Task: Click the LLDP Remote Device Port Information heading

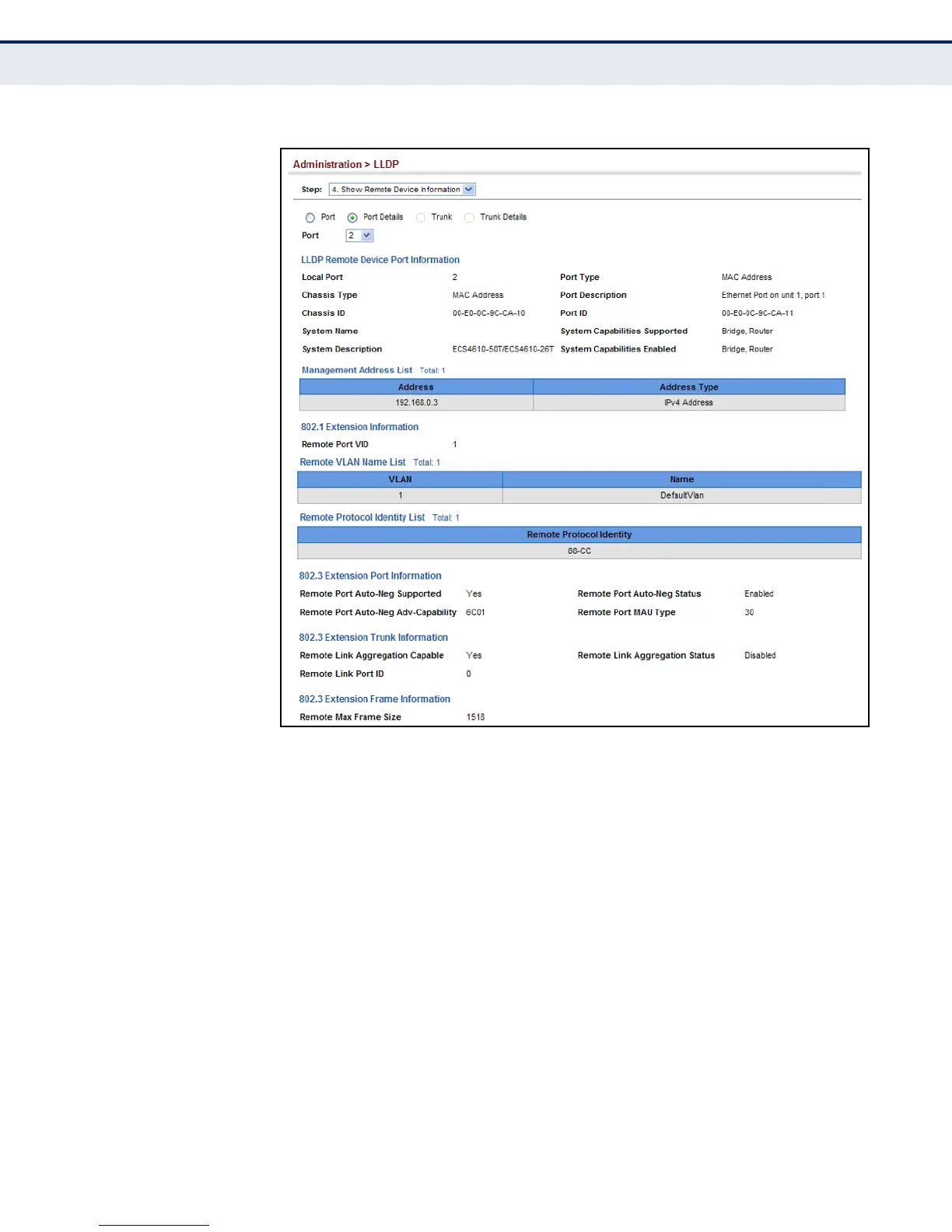Action: coord(380,260)
